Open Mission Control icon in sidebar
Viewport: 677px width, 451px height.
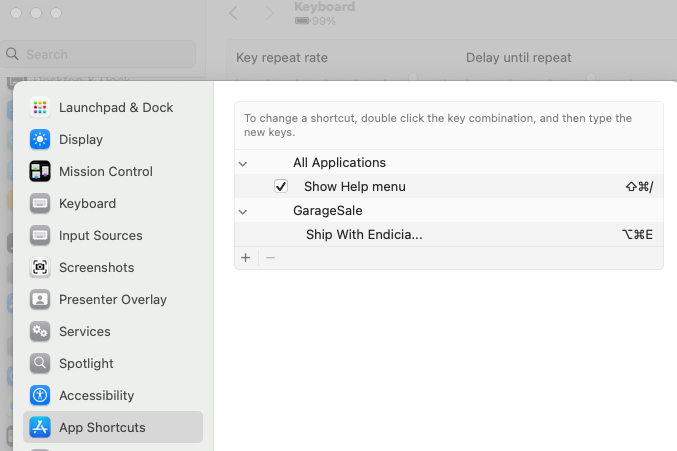pos(40,171)
